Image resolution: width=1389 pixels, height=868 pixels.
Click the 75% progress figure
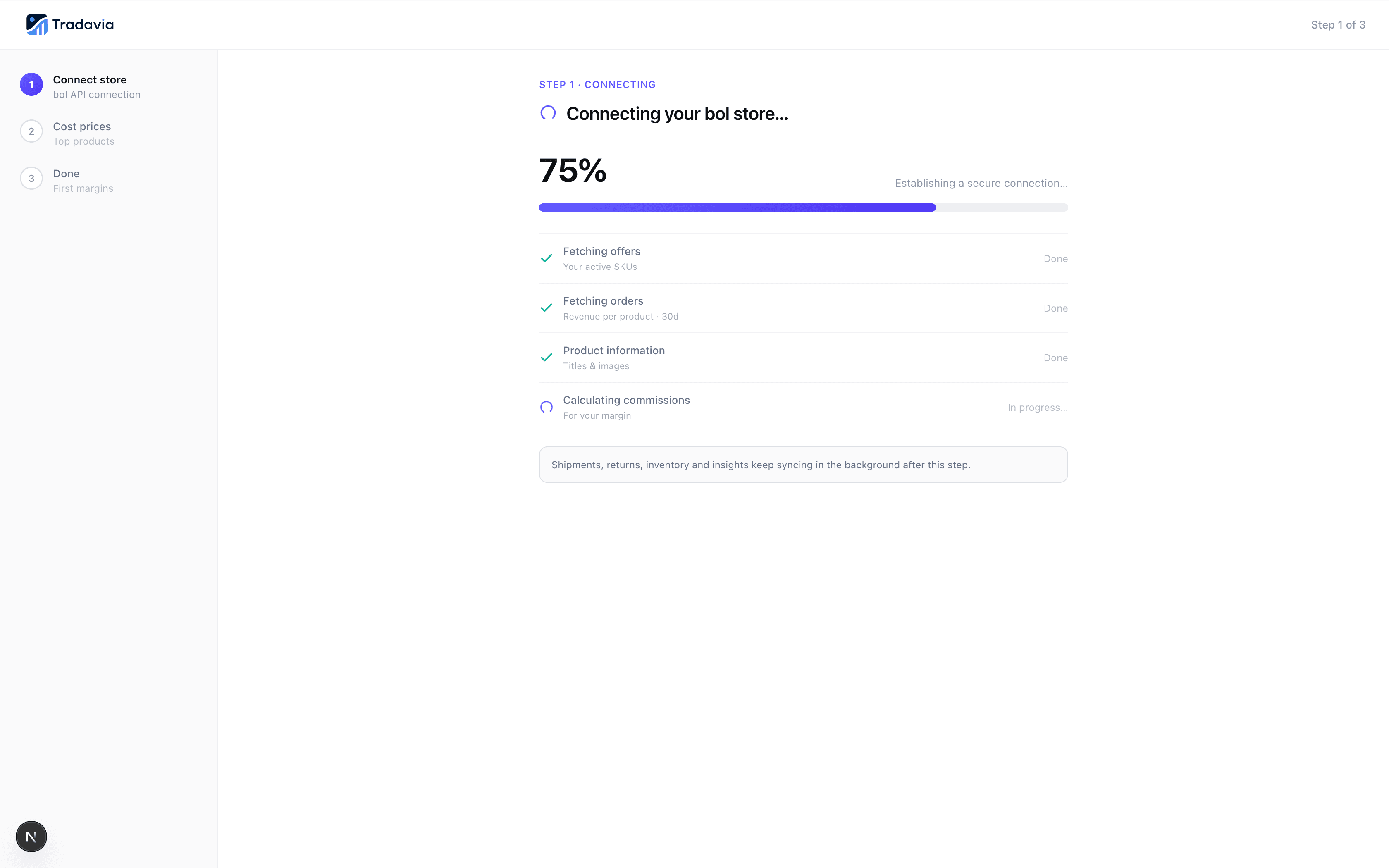point(573,170)
